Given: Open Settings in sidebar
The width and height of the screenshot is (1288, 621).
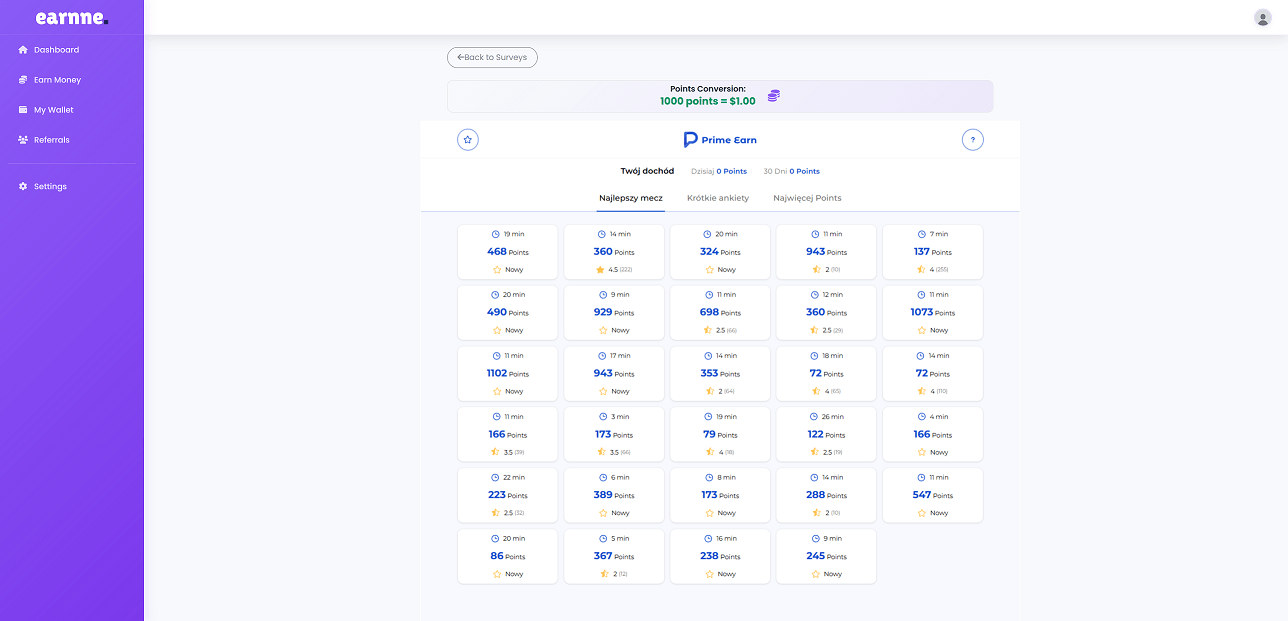Looking at the screenshot, I should (72, 187).
